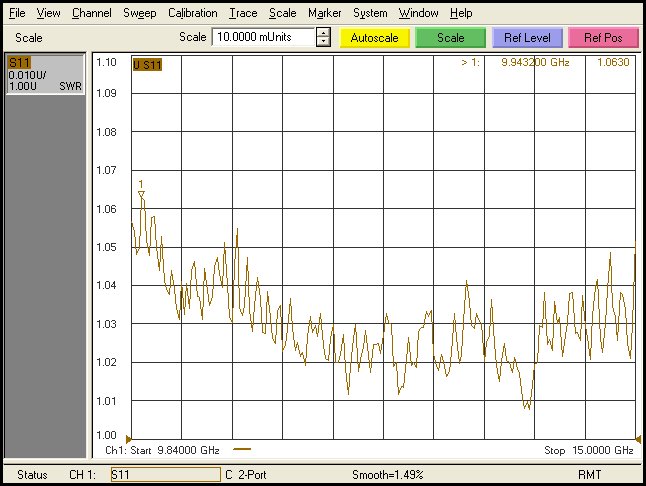This screenshot has height=486, width=646.
Task: Increase scale value with up arrow
Action: point(323,32)
